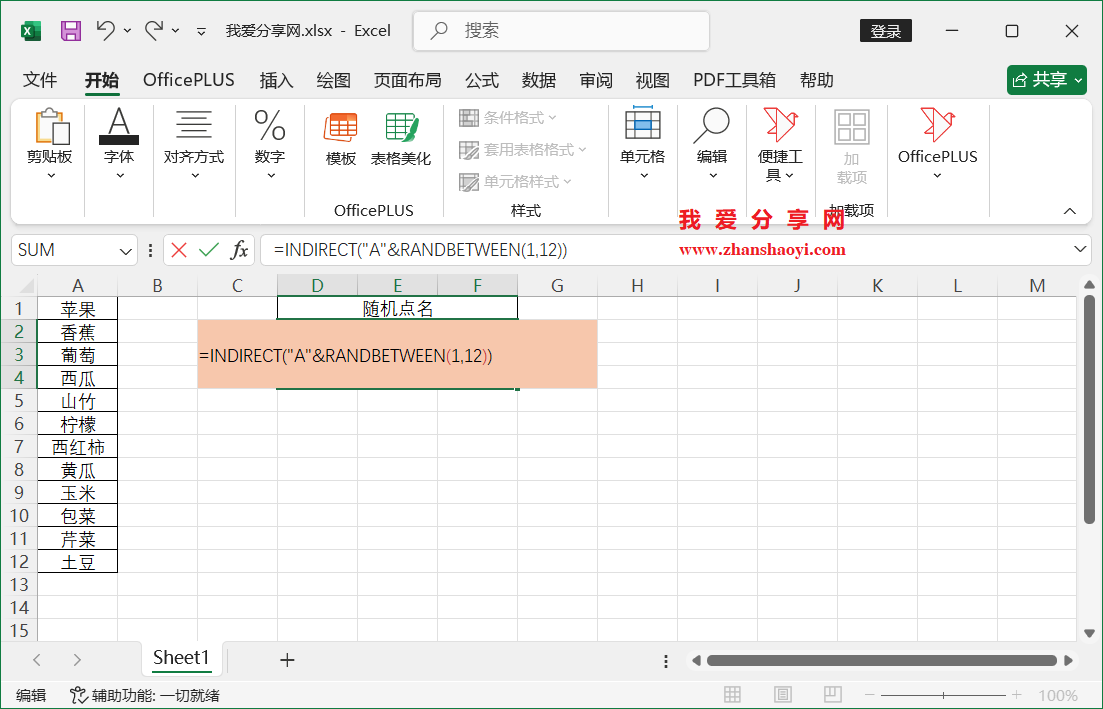Open the OfficePLUS ribbon button at right

click(x=937, y=143)
